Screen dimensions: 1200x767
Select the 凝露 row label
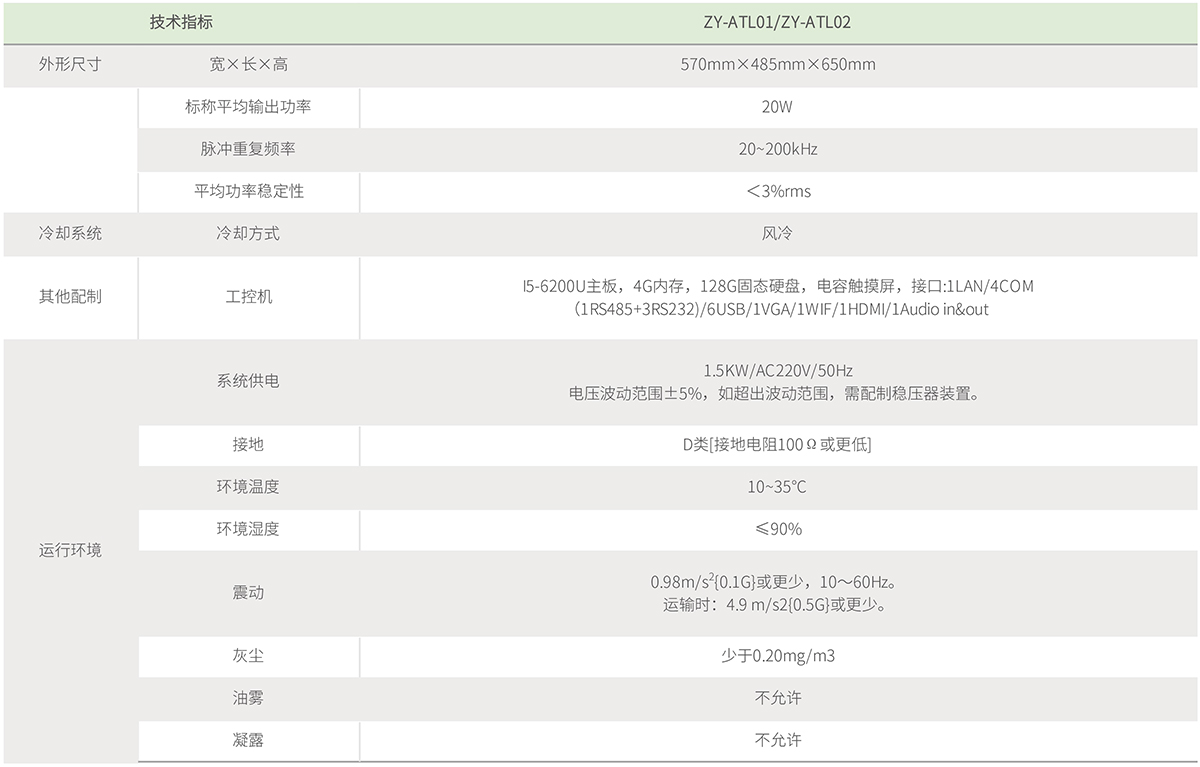(x=248, y=740)
